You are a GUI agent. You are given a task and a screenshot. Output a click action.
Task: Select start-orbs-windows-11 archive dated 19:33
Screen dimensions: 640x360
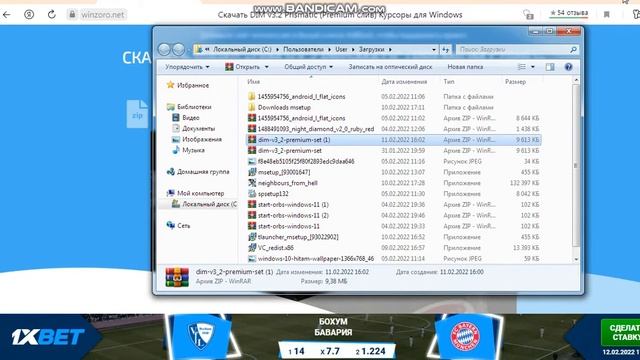(289, 226)
